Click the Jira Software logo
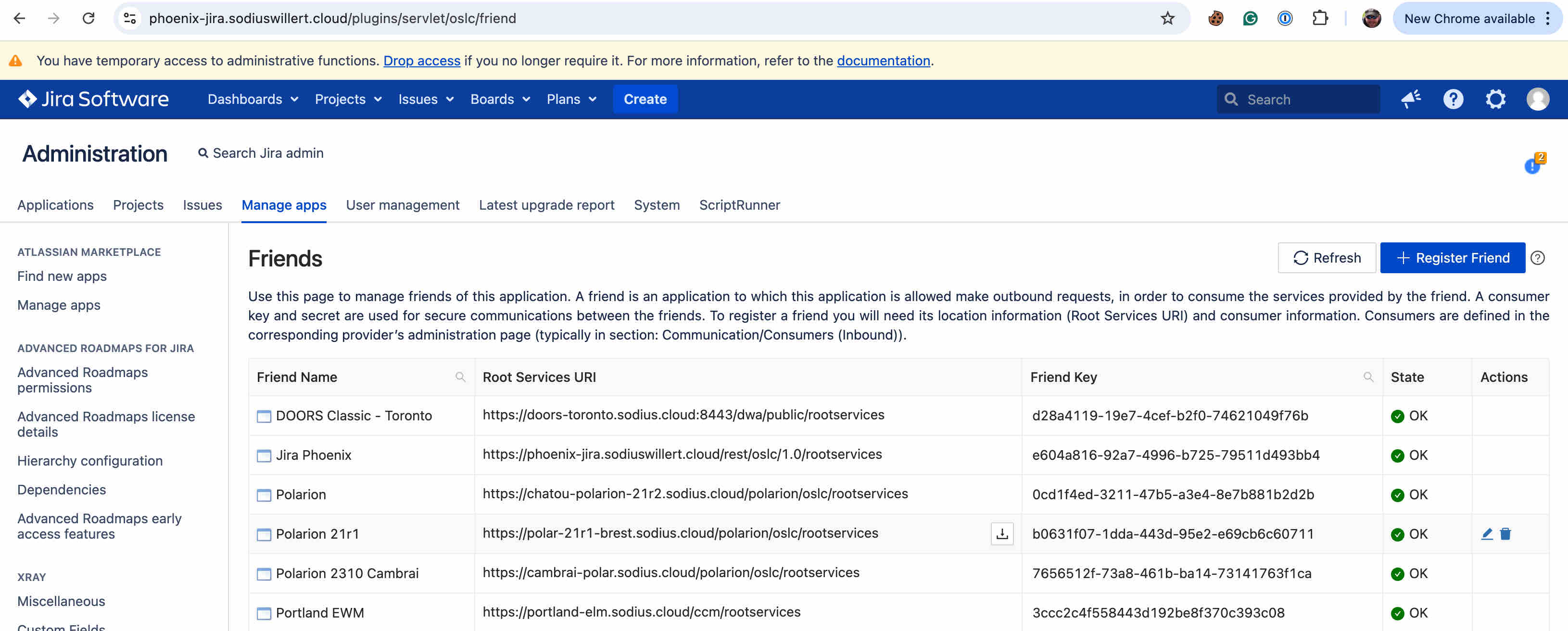 (x=93, y=99)
